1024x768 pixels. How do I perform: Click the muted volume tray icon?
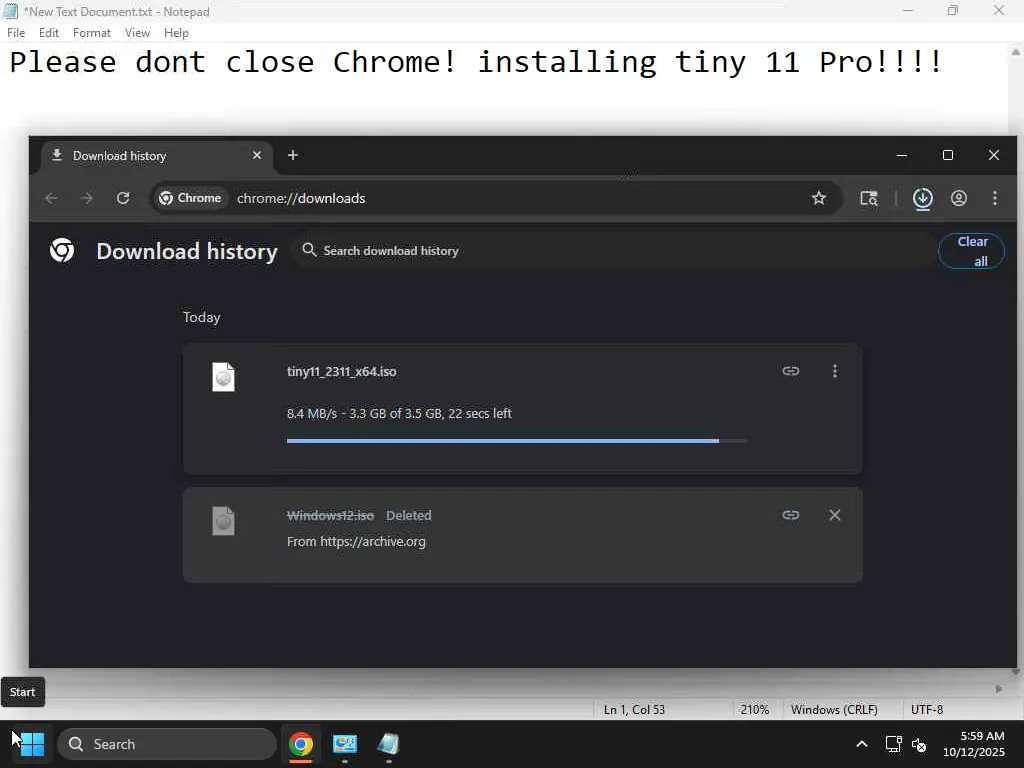point(919,744)
